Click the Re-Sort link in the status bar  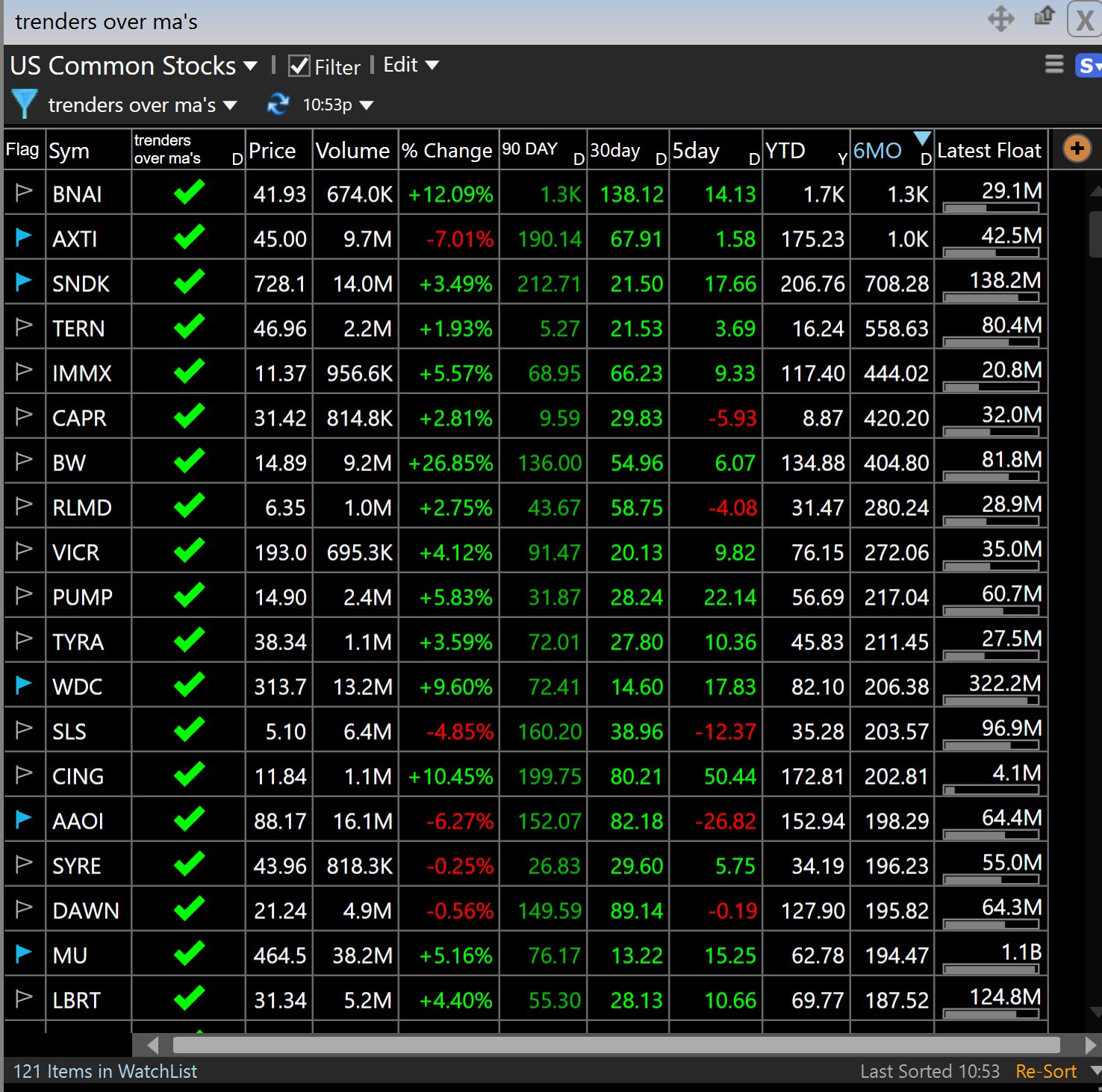tap(1046, 1070)
